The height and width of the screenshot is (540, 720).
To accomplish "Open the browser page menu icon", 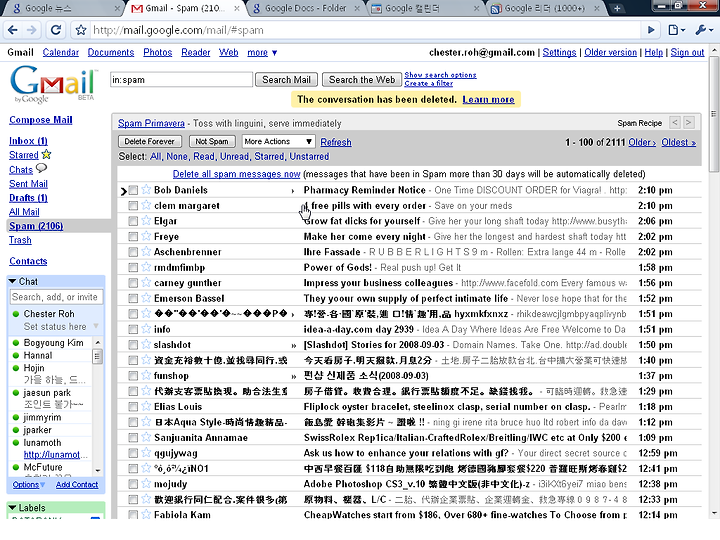I will pos(676,30).
